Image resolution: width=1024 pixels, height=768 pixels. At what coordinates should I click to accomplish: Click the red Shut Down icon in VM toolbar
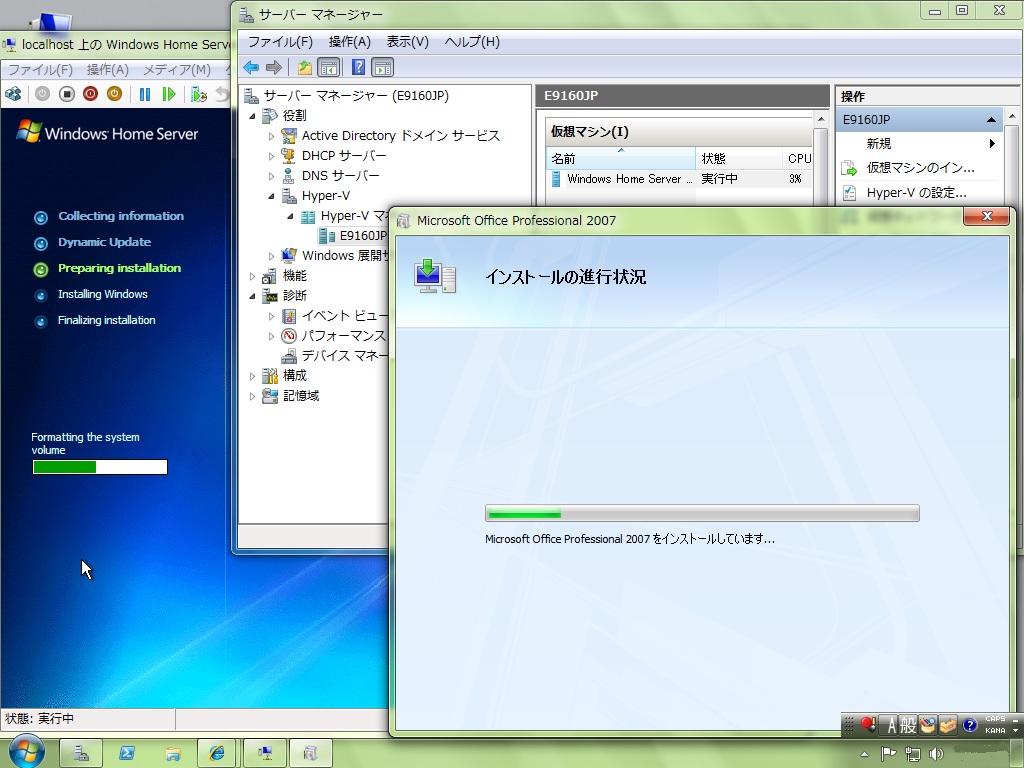point(90,94)
